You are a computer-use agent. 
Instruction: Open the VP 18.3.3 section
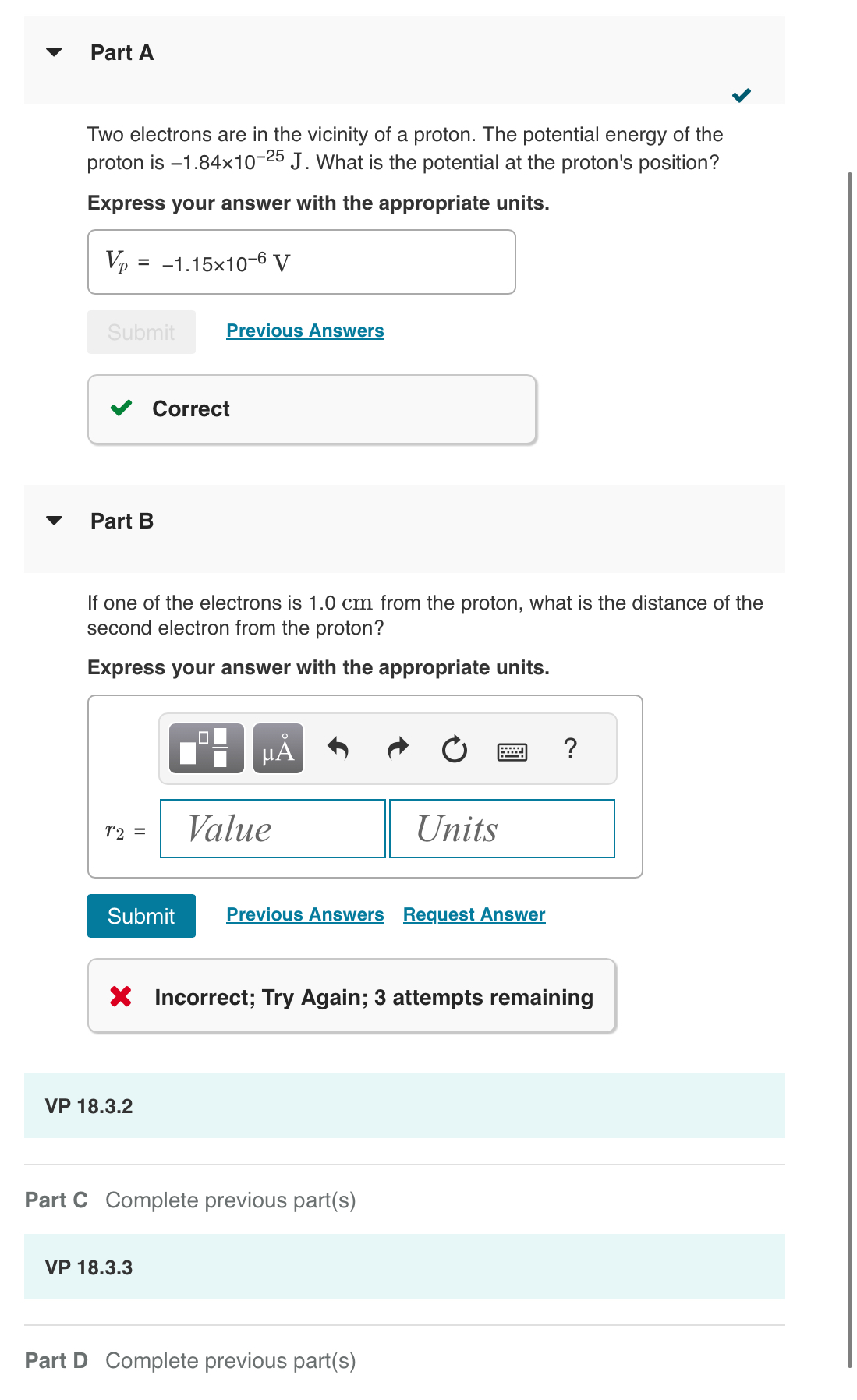pyautogui.click(x=88, y=1267)
